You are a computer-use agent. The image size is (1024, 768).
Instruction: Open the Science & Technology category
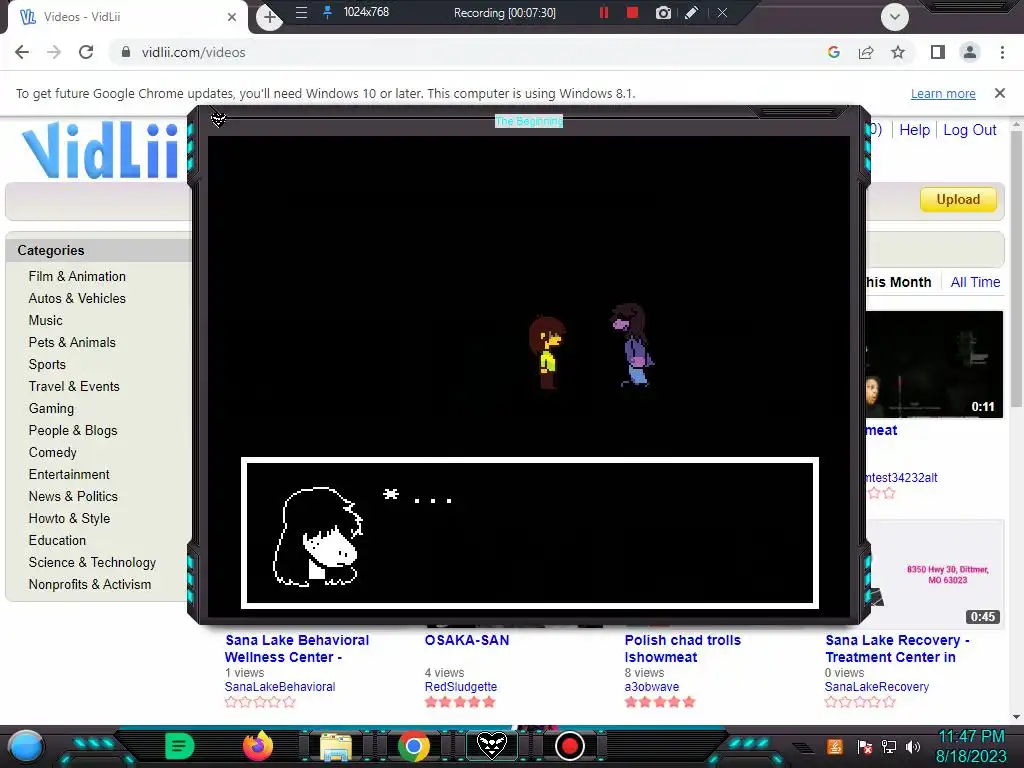(x=92, y=563)
